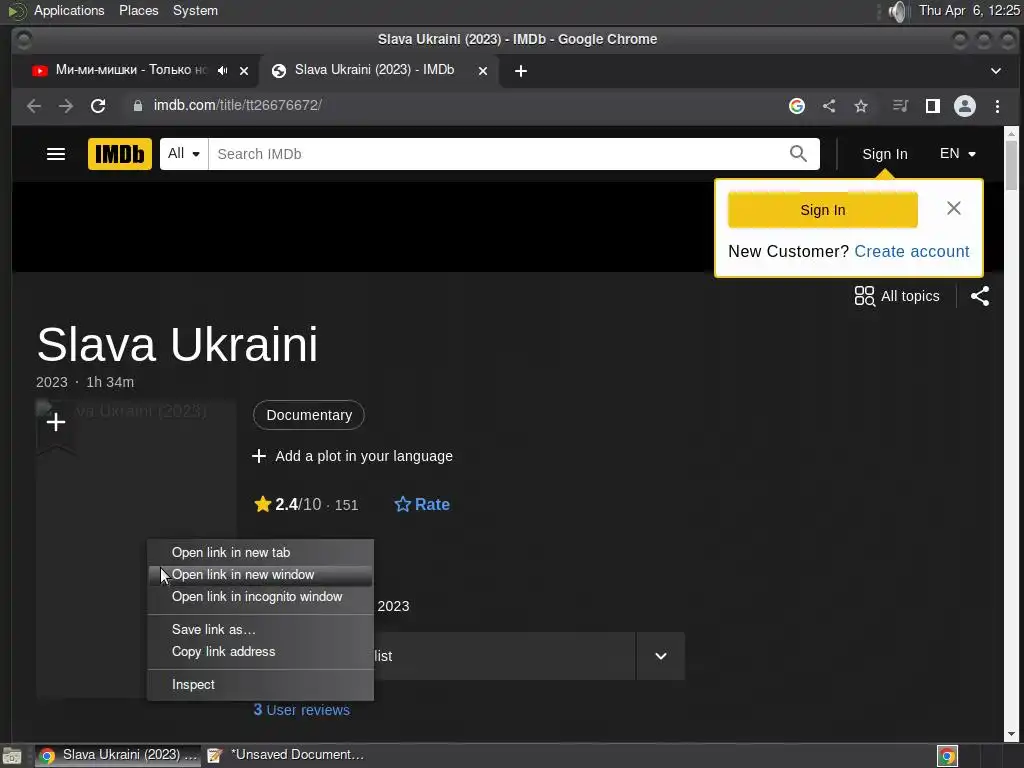Click the Google icon in address bar
This screenshot has width=1024, height=768.
[x=797, y=106]
